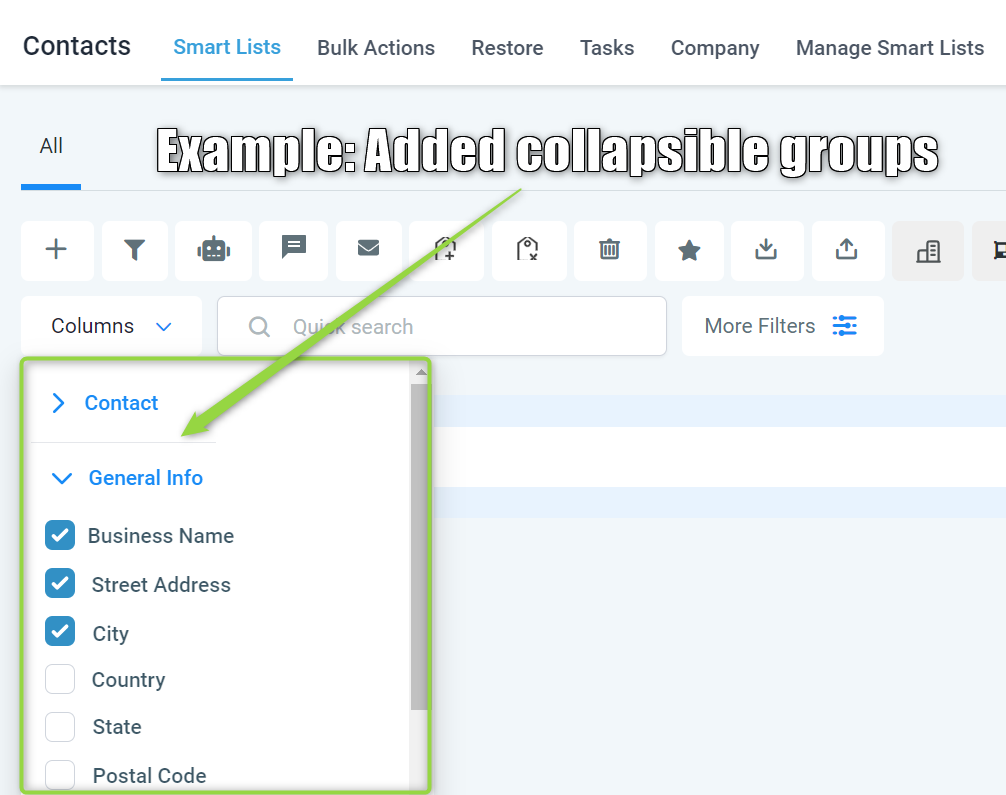Image resolution: width=1006 pixels, height=795 pixels.
Task: Click the trash delete contacts icon
Action: (x=610, y=250)
